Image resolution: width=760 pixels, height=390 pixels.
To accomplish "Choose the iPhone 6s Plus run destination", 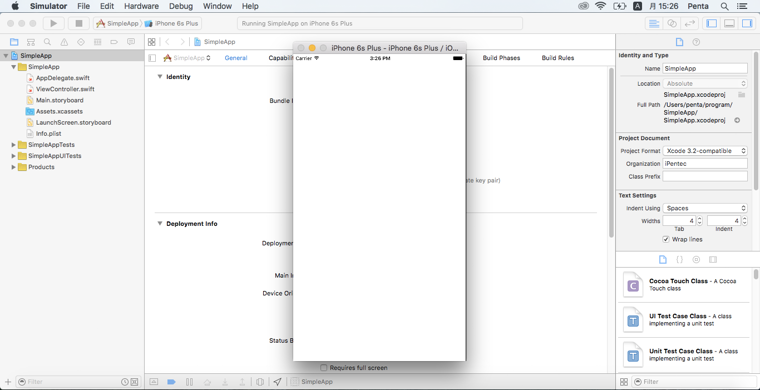I will (x=172, y=23).
